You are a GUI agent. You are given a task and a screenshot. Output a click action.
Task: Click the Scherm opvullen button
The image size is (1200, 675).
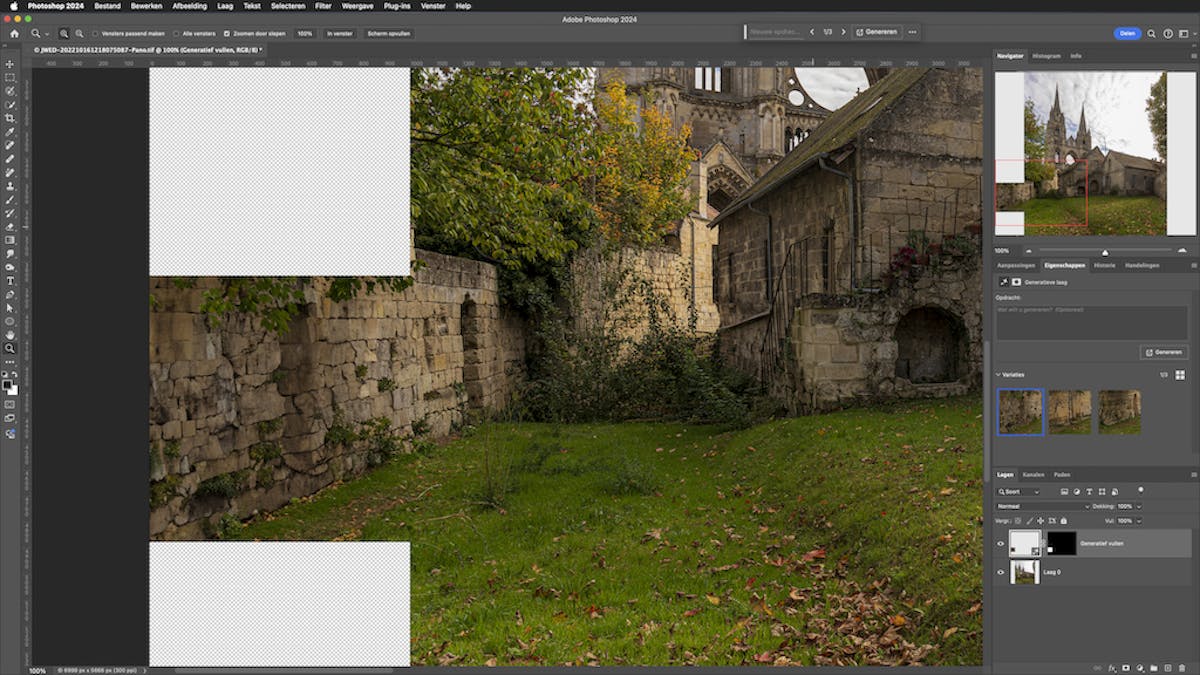point(388,33)
